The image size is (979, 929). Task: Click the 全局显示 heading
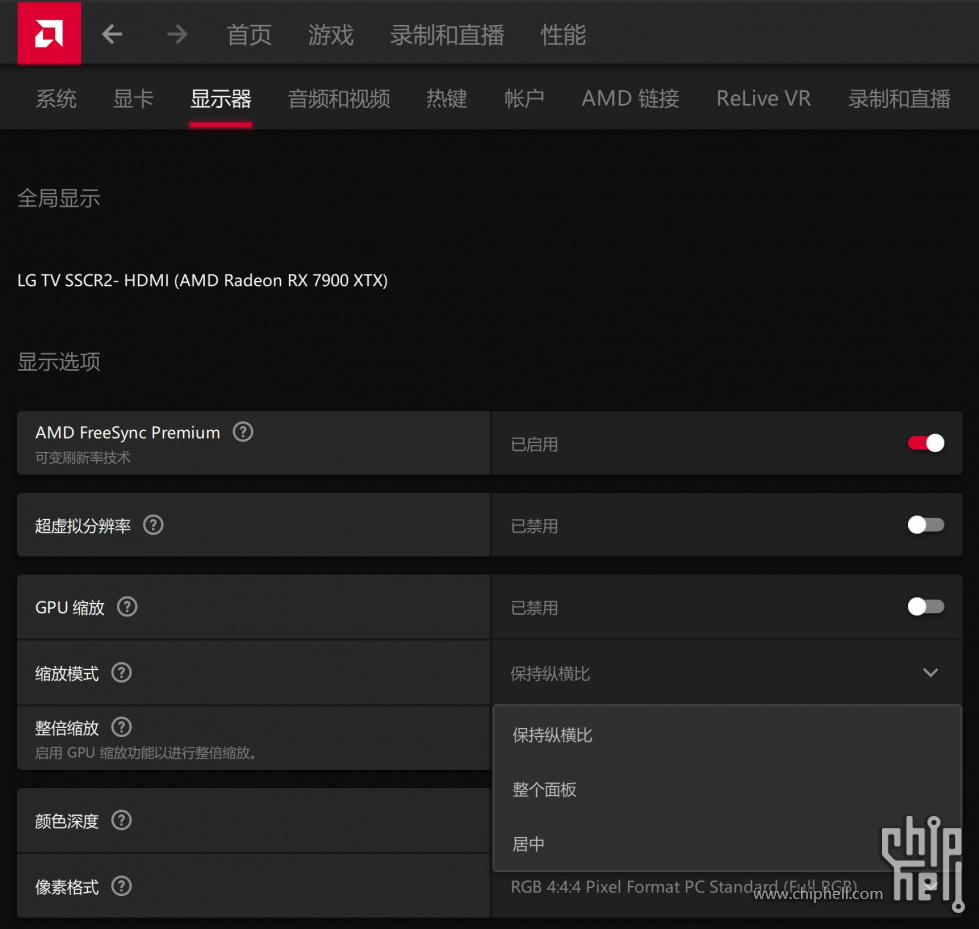point(59,199)
